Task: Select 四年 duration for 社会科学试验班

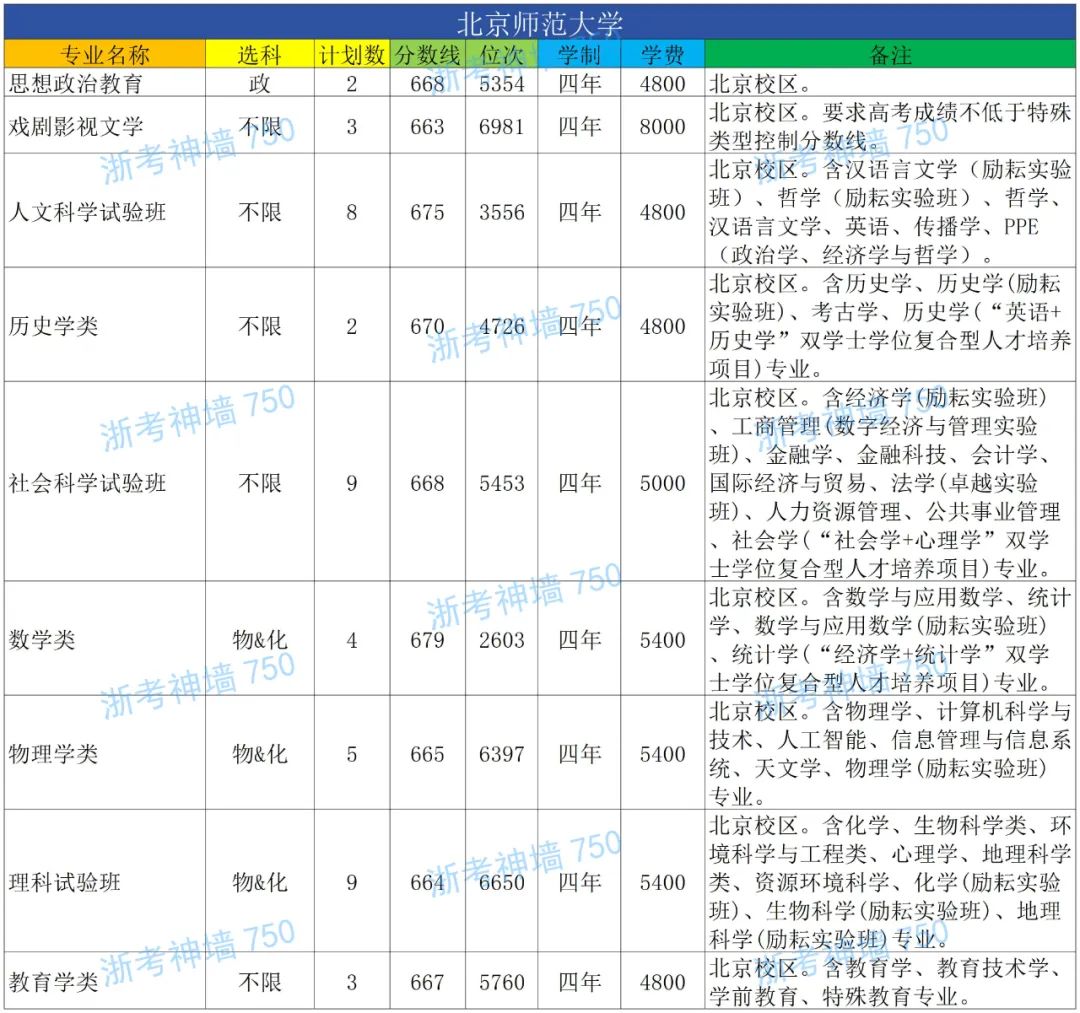Action: point(579,483)
